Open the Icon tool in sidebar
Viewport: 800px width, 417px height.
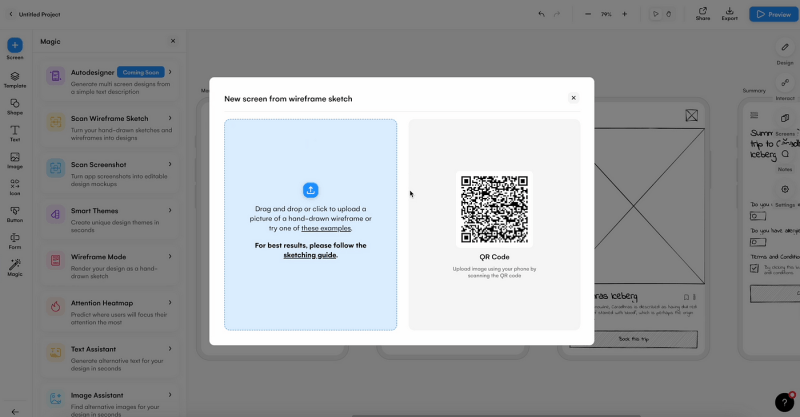[15, 187]
